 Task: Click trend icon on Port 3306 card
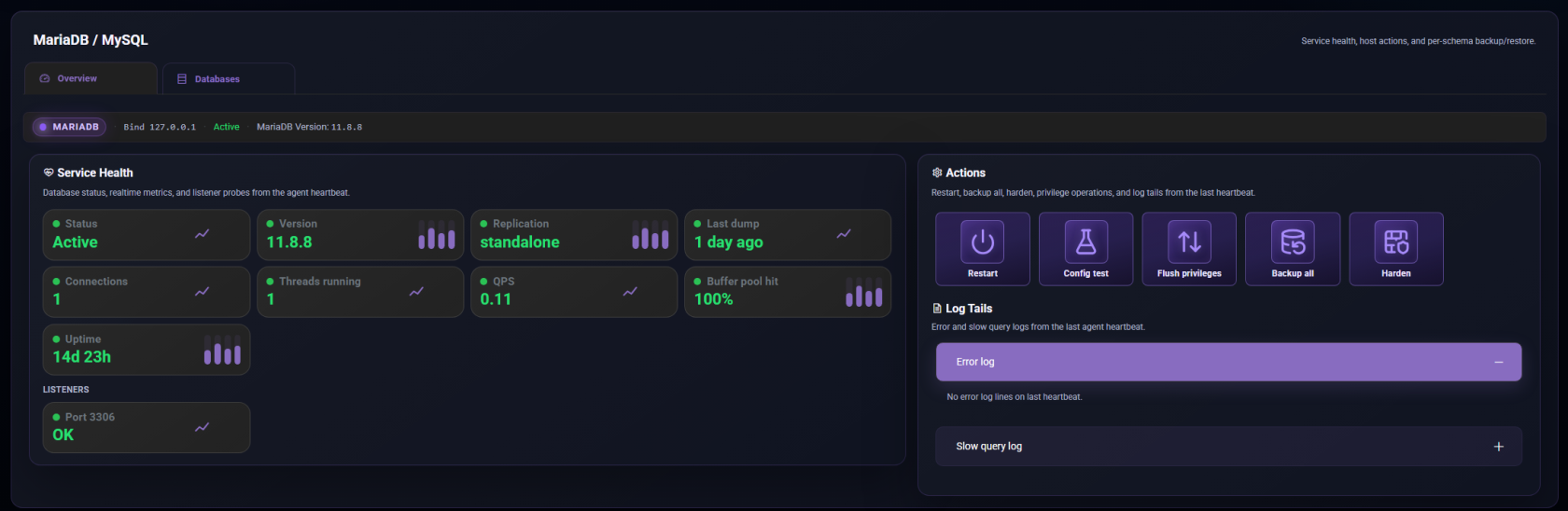pyautogui.click(x=202, y=427)
